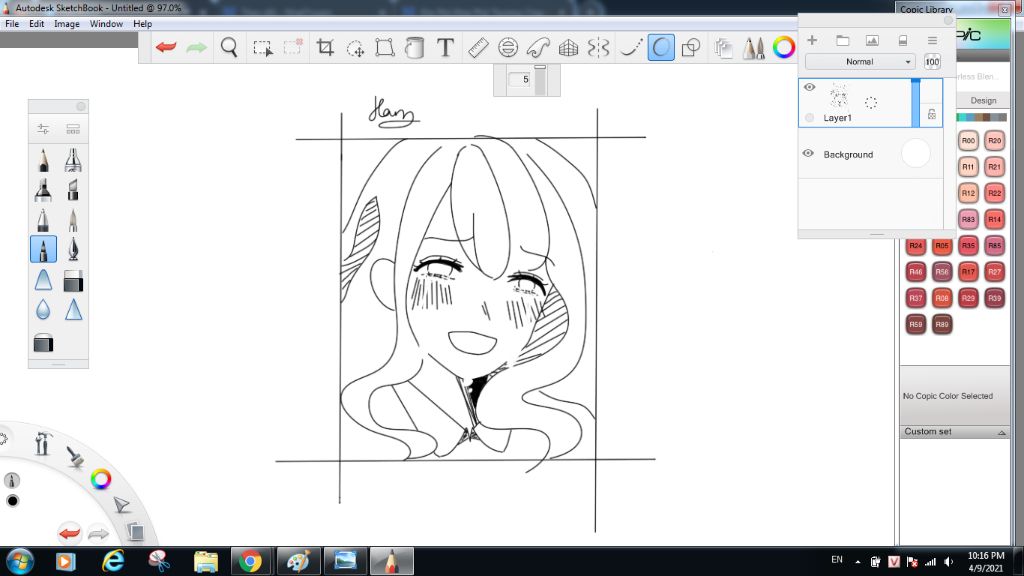This screenshot has width=1024, height=576.
Task: Select the Quick Transform tool
Action: coord(355,48)
